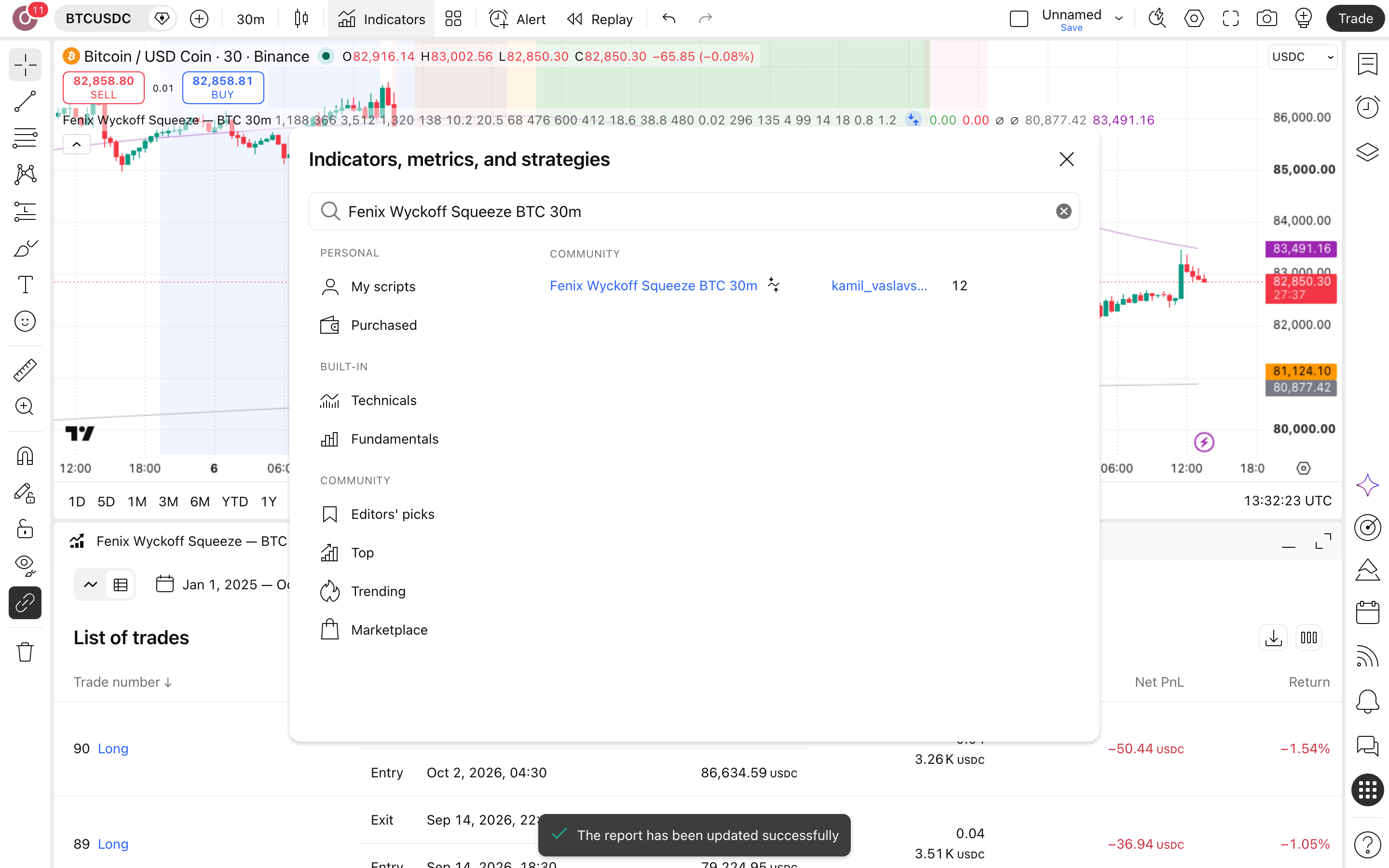The height and width of the screenshot is (868, 1389).
Task: Open the Fibonacci retracement tools
Action: pos(25,138)
